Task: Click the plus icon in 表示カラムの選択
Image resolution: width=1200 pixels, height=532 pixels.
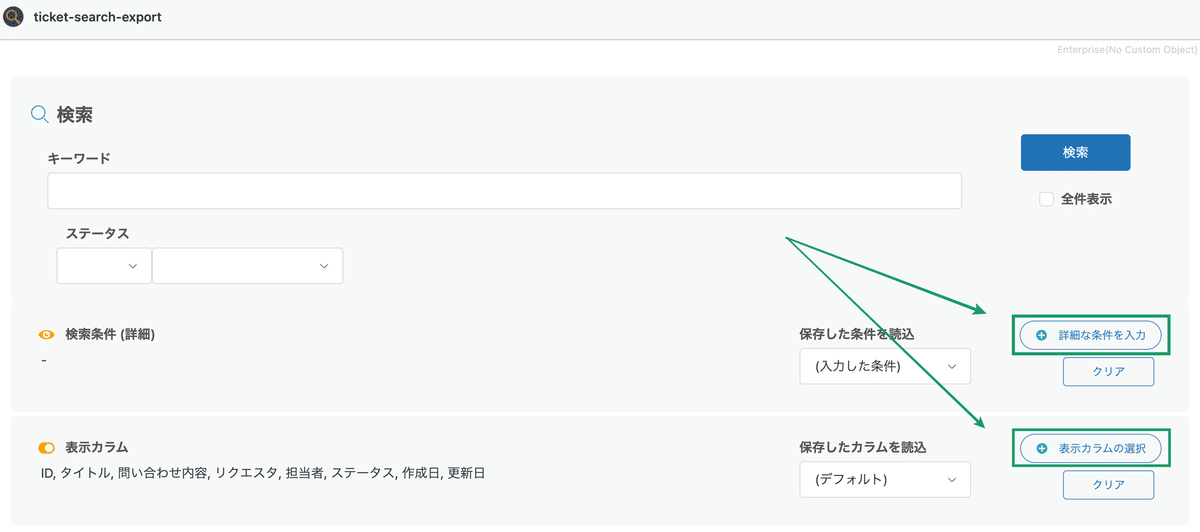Action: tap(1041, 449)
